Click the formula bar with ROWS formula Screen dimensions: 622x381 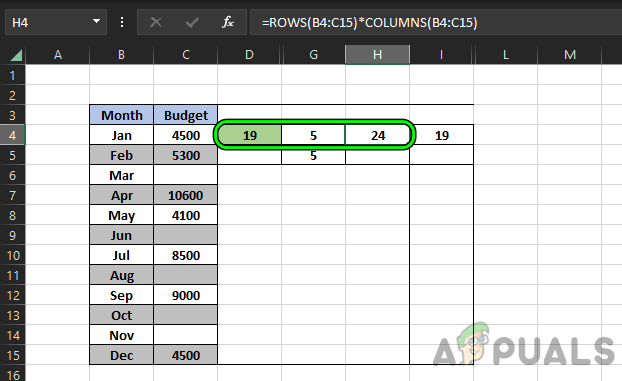tap(436, 22)
